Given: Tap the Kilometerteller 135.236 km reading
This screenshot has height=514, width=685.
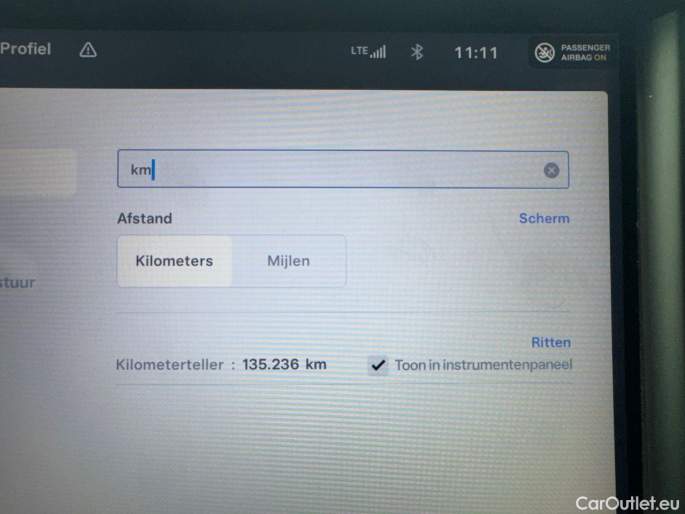Looking at the screenshot, I should pyautogui.click(x=221, y=364).
